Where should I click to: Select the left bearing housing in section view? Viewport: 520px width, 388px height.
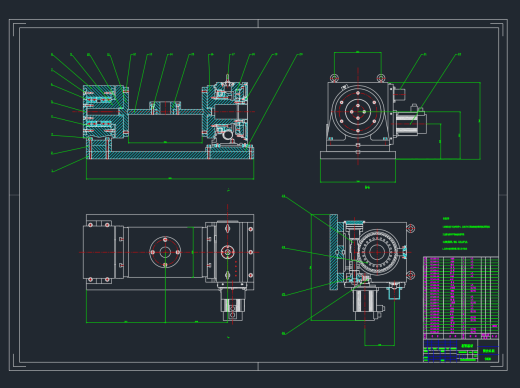coord(104,111)
